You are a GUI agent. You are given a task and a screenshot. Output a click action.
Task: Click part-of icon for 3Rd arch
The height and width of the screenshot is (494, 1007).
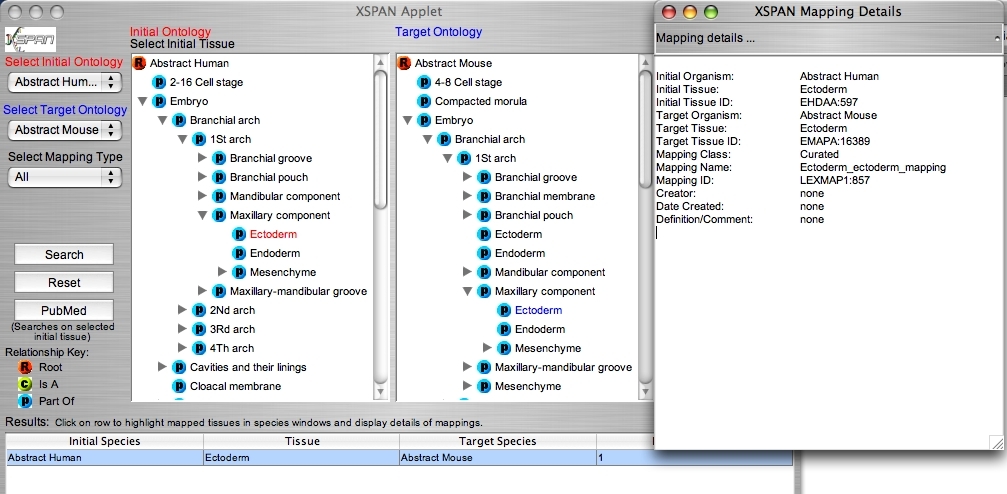pyautogui.click(x=199, y=329)
